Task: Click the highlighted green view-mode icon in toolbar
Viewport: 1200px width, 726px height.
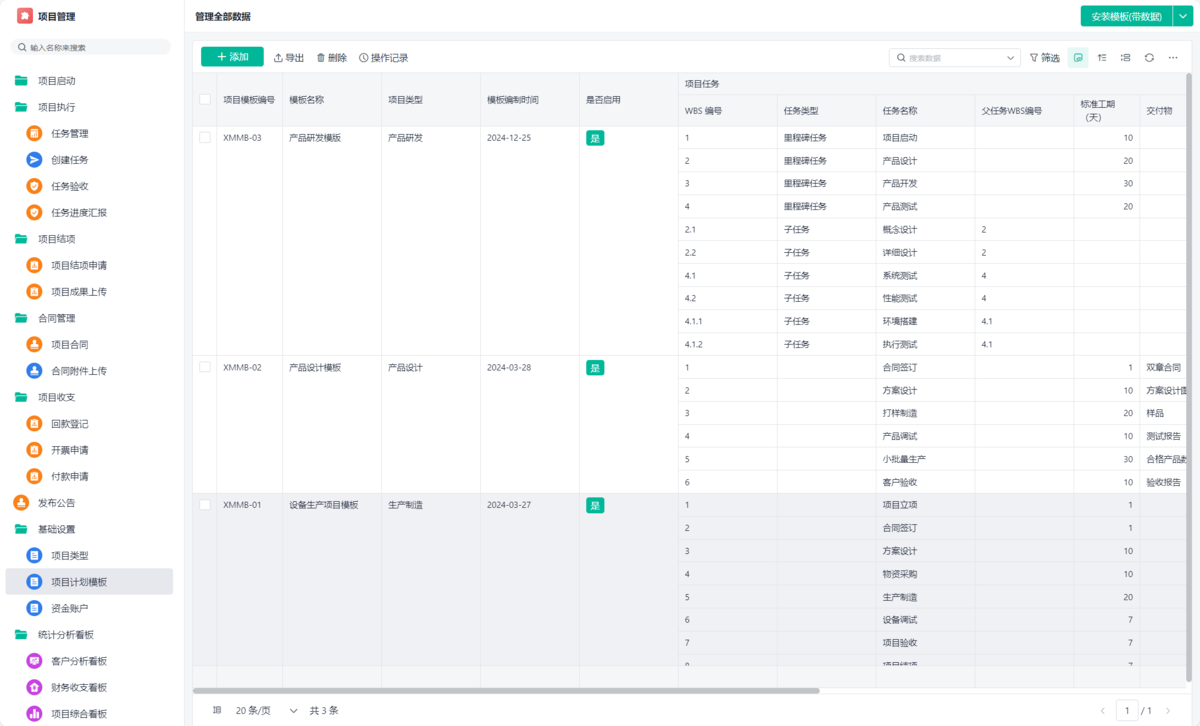Action: pyautogui.click(x=1078, y=58)
